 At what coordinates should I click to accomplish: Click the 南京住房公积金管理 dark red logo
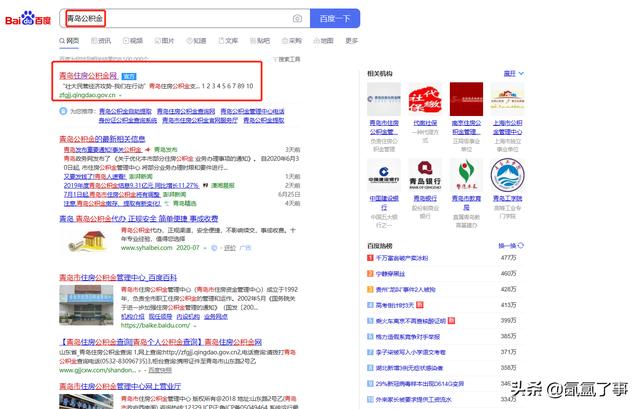[466, 99]
